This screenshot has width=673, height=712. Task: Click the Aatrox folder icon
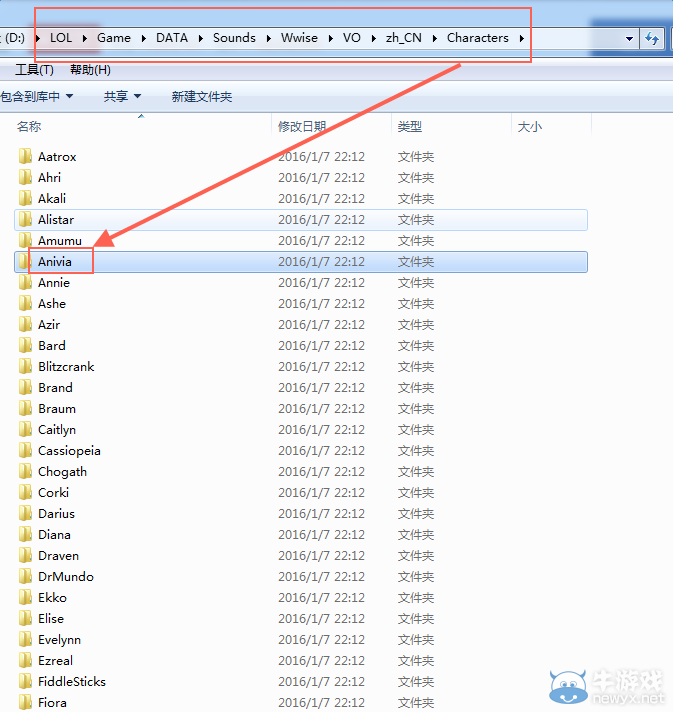point(25,157)
